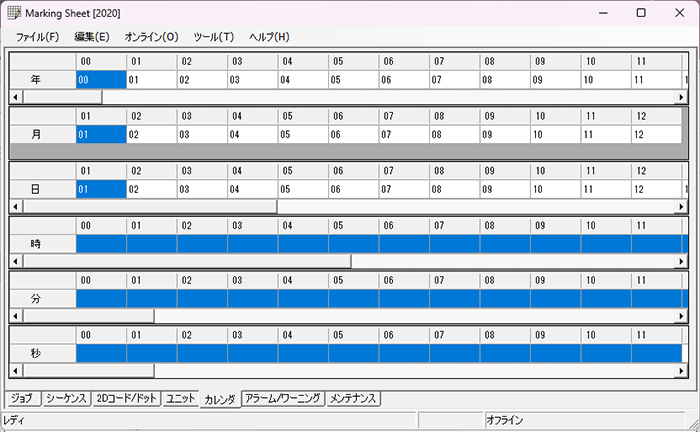Click right scroll arrow in 年 row
Screen dimensions: 700x432
tap(682, 97)
